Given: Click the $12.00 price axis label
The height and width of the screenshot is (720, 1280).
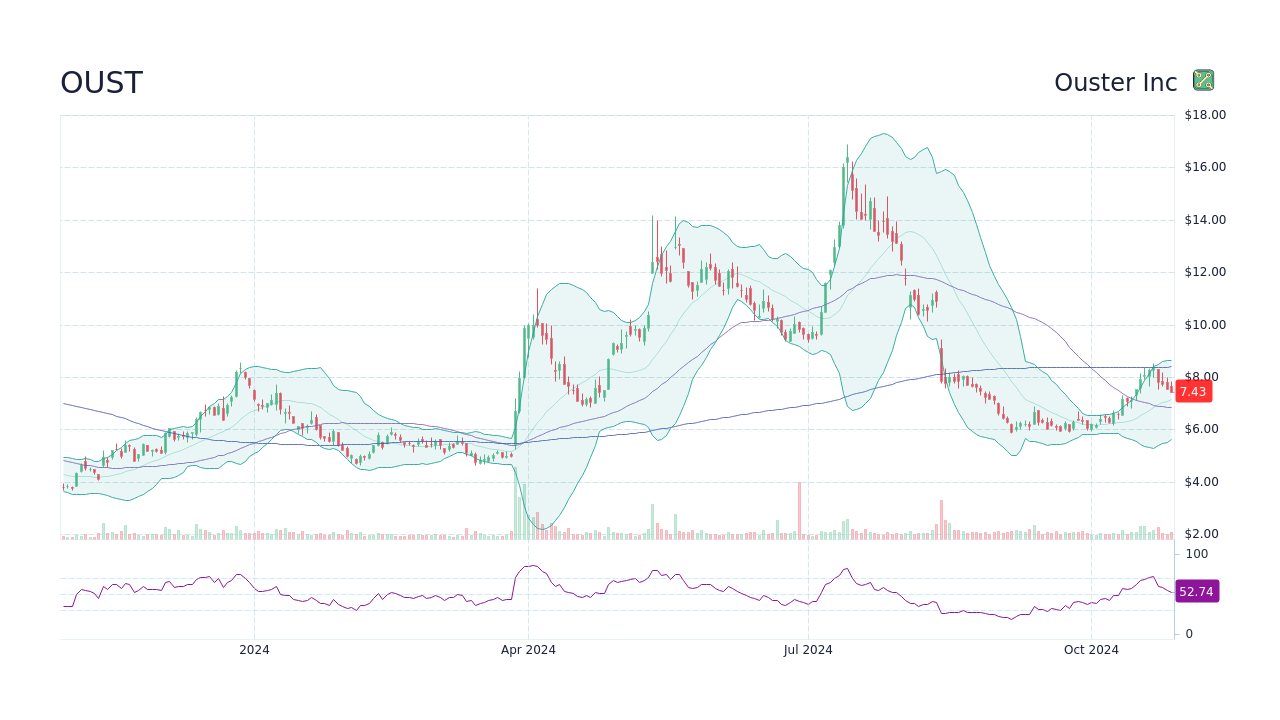Looking at the screenshot, I should [1205, 272].
